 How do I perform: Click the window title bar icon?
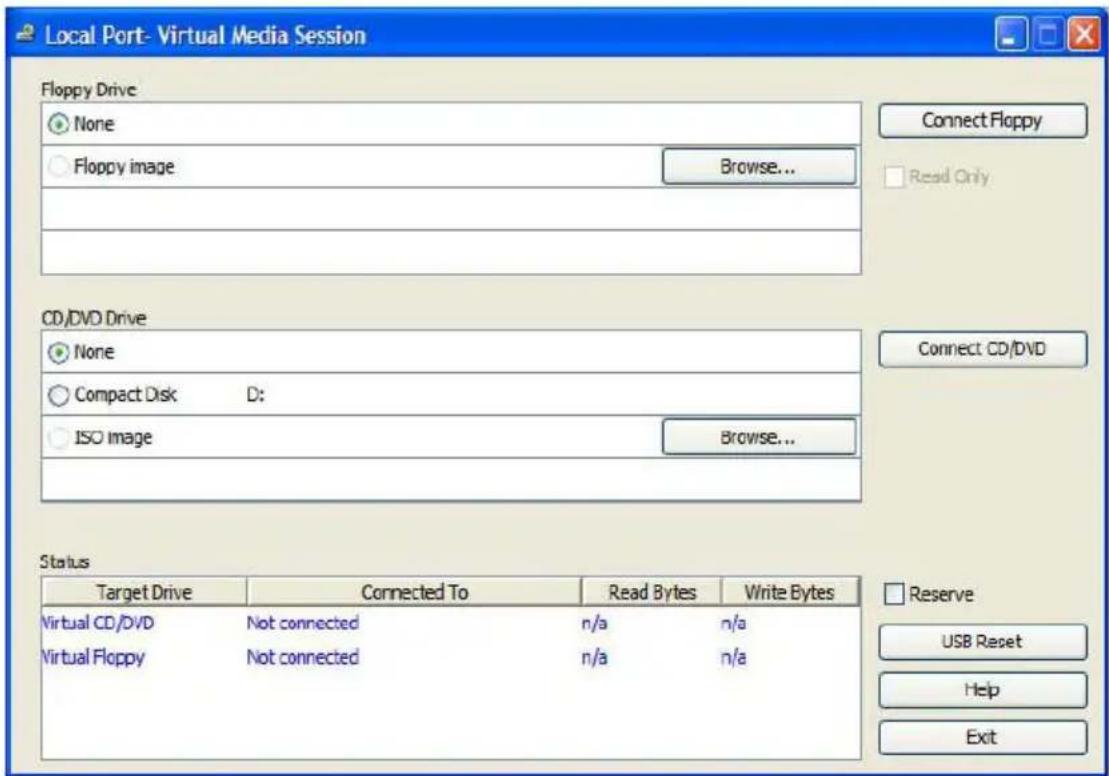point(25,34)
